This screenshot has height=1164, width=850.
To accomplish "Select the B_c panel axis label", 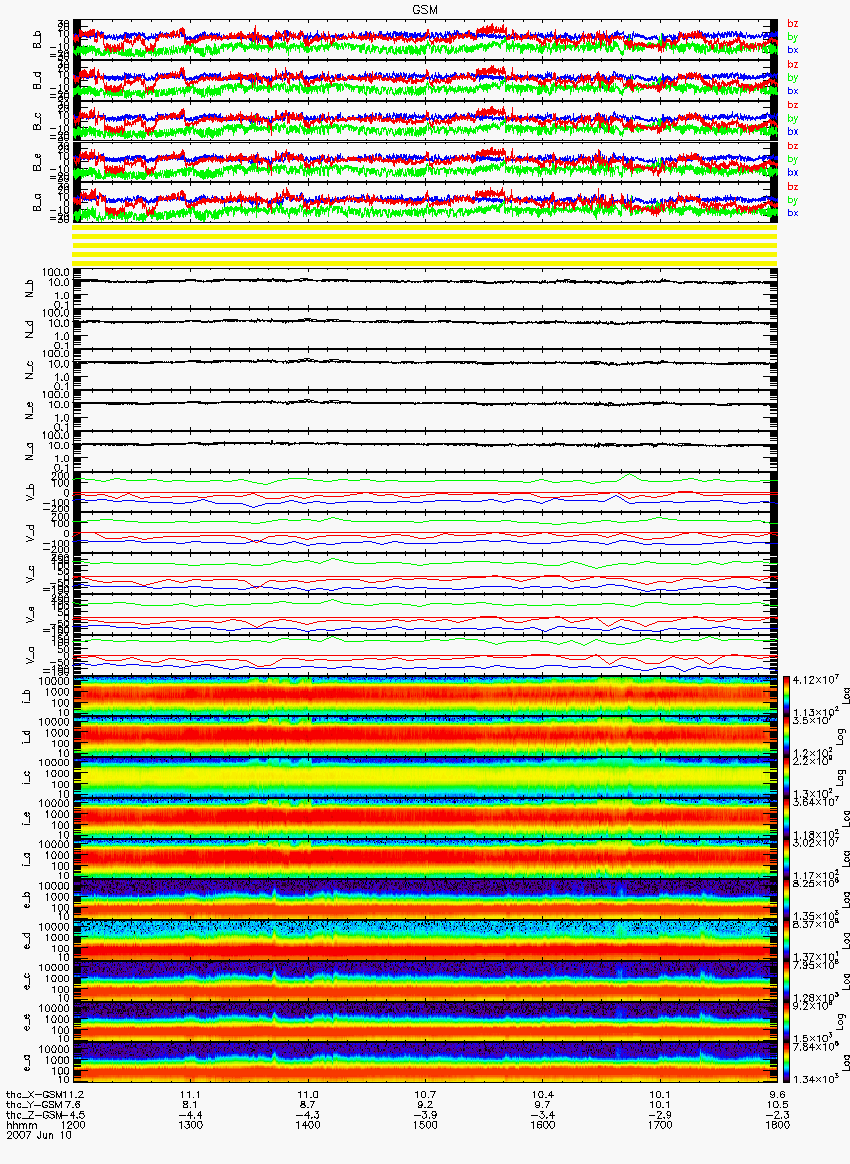I will pos(37,122).
